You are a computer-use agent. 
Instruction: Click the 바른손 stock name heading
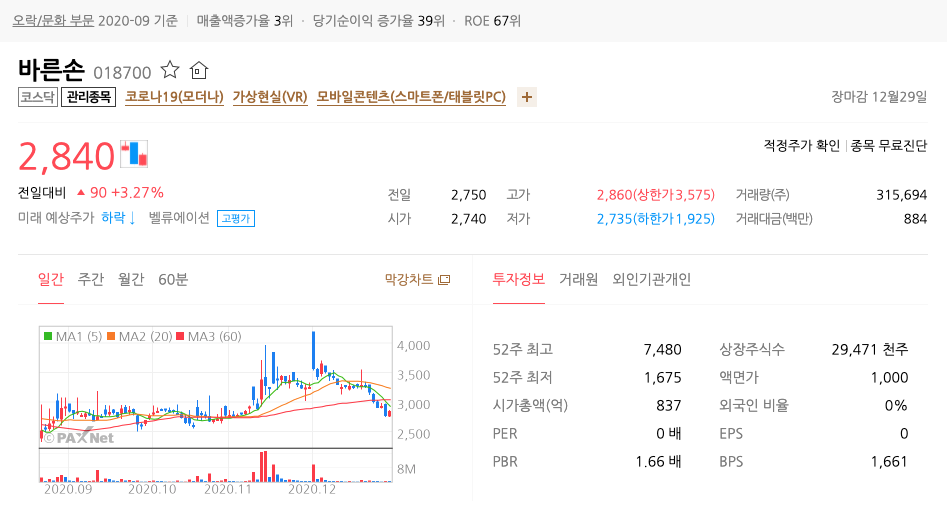click(51, 70)
